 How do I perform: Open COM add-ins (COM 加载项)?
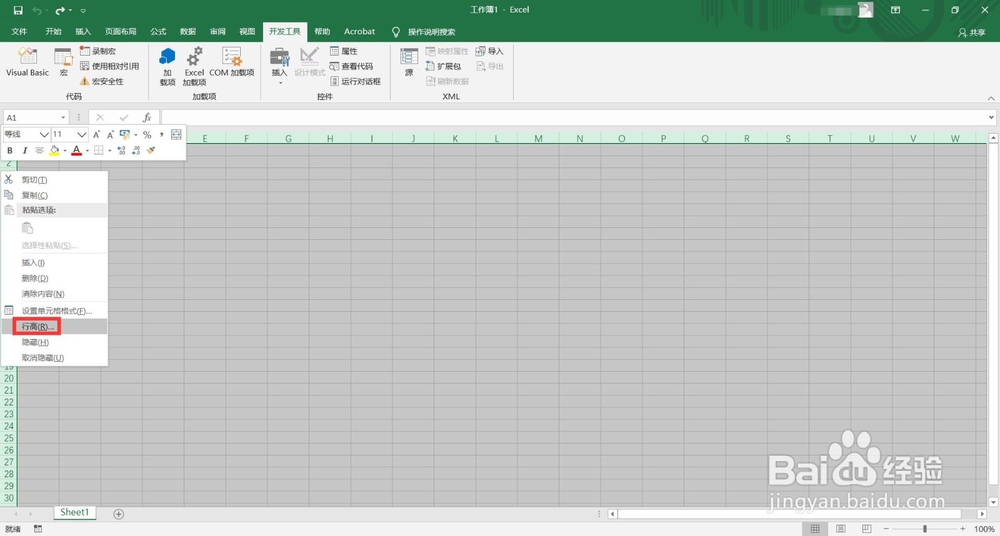point(232,63)
